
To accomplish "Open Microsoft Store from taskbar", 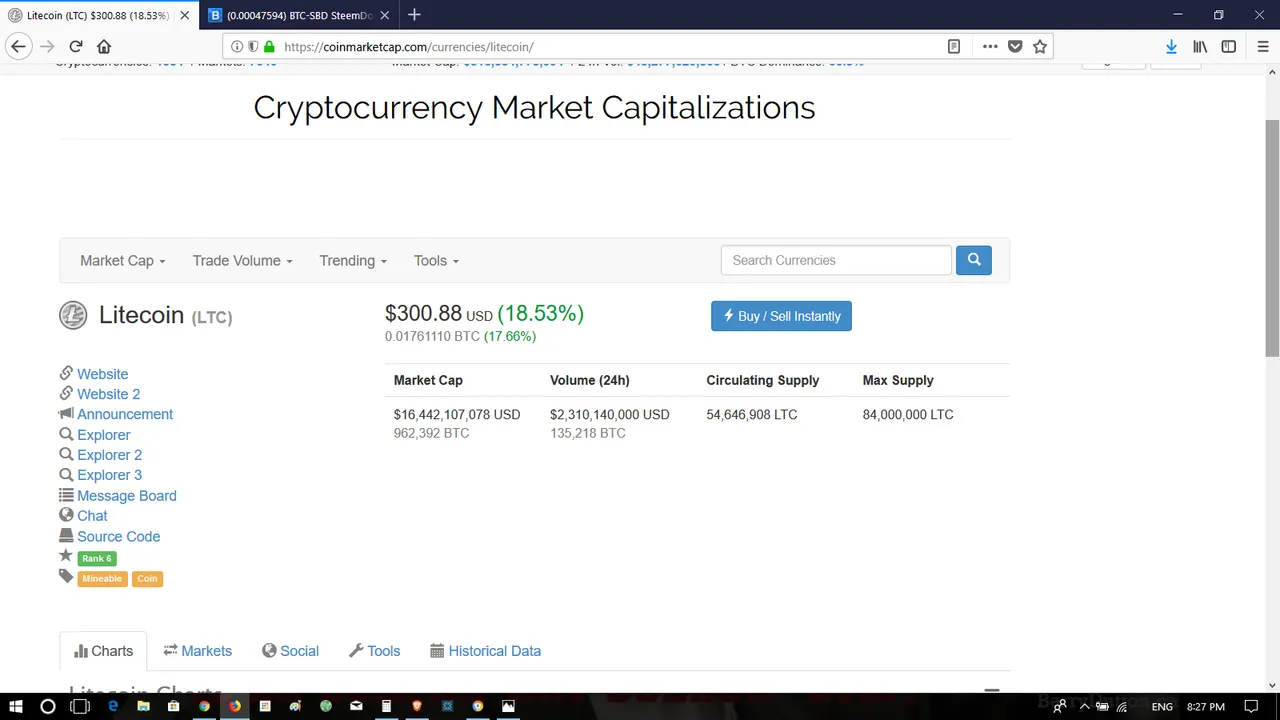I will (x=174, y=706).
